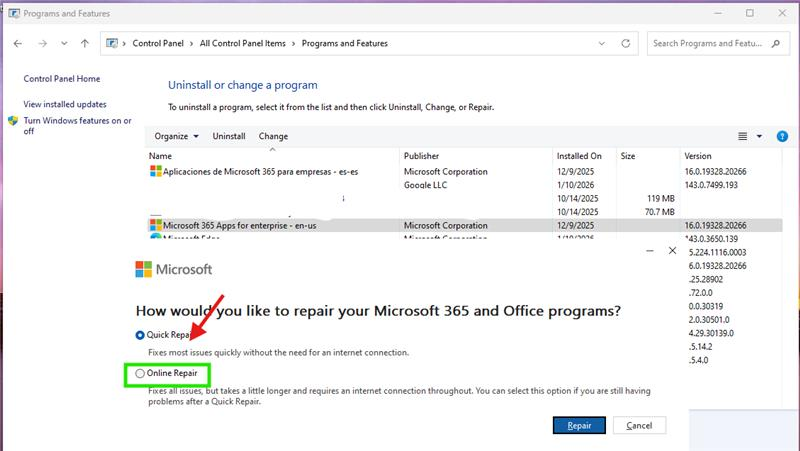The height and width of the screenshot is (451, 800).
Task: Select the Online Repair radio button
Action: click(140, 373)
